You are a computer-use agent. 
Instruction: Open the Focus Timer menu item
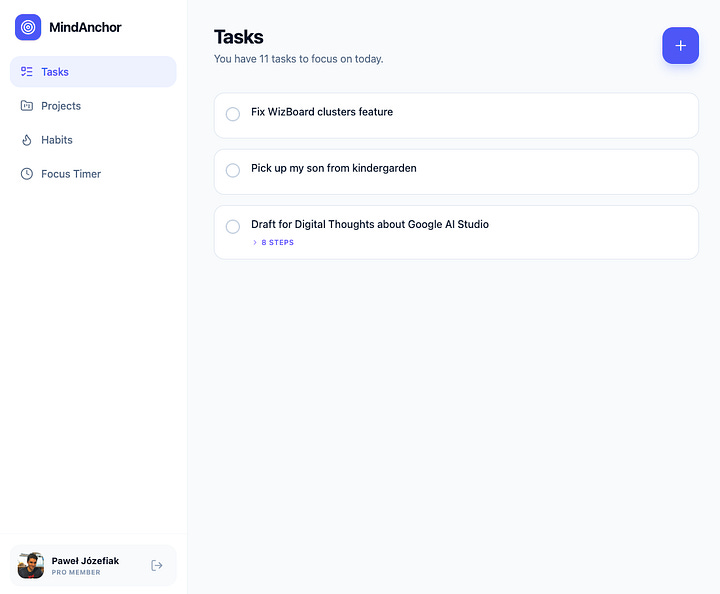point(71,174)
